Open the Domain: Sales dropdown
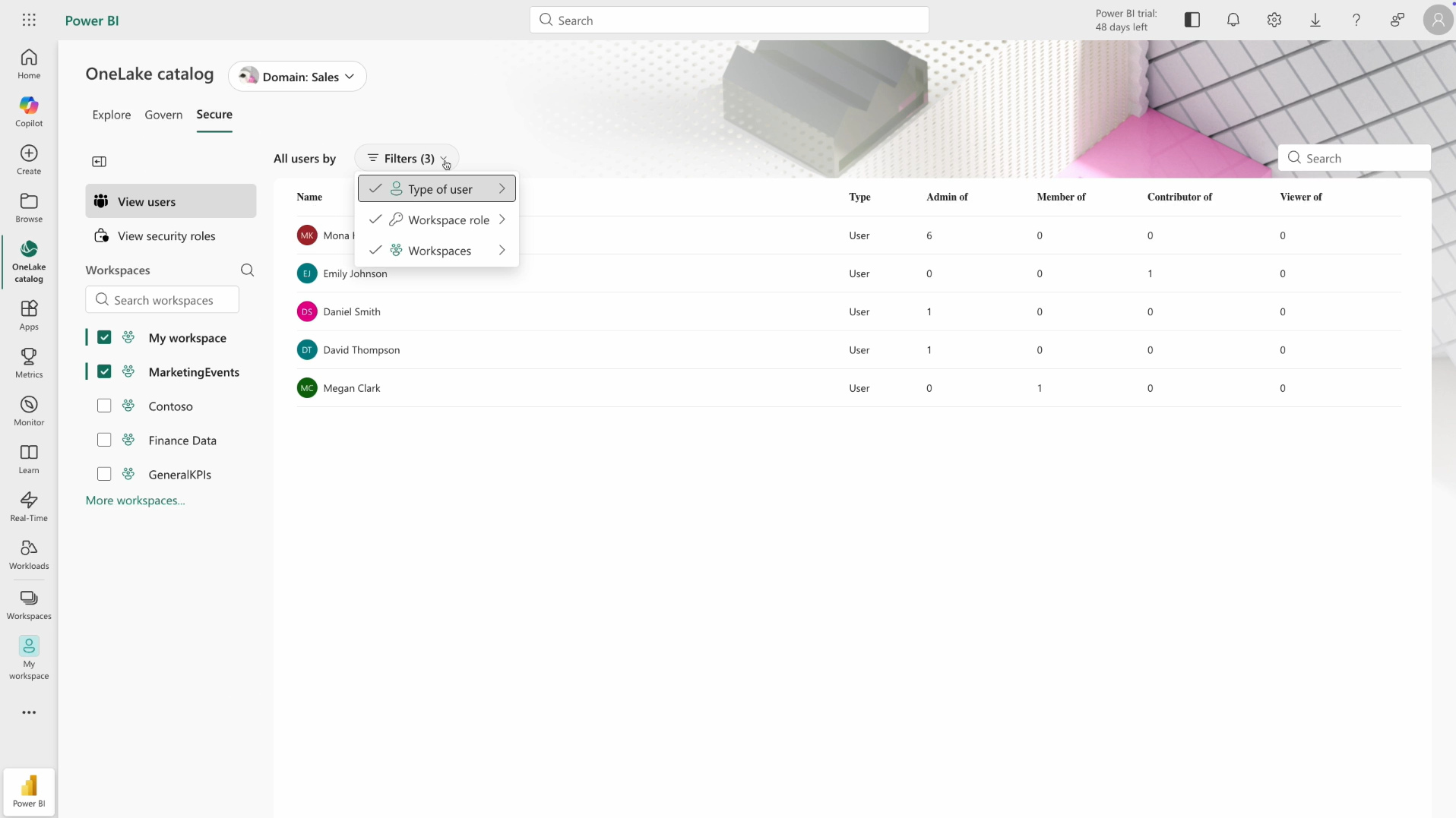This screenshot has width=1456, height=818. [x=297, y=76]
